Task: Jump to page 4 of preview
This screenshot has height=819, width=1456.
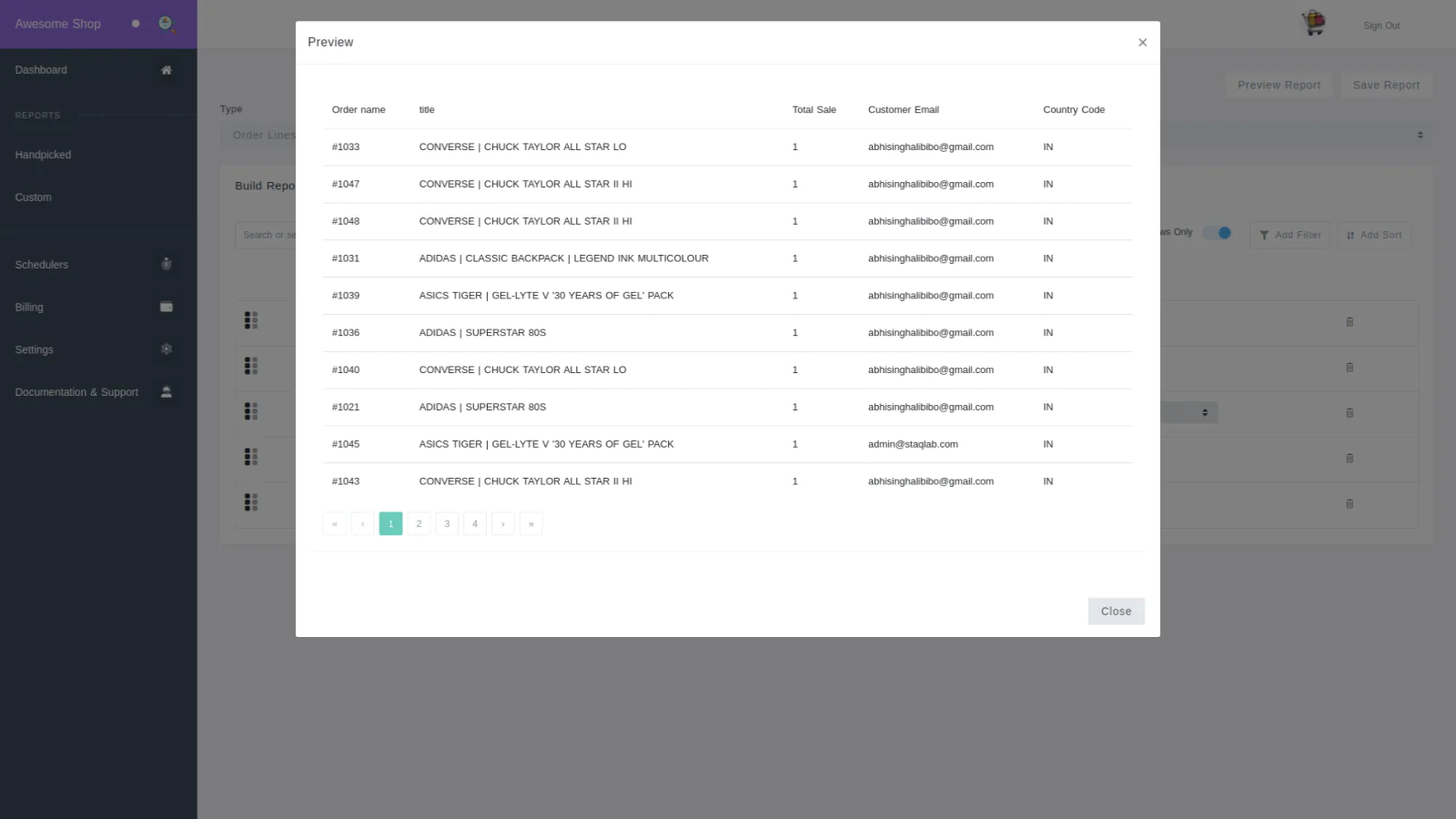Action: [475, 524]
